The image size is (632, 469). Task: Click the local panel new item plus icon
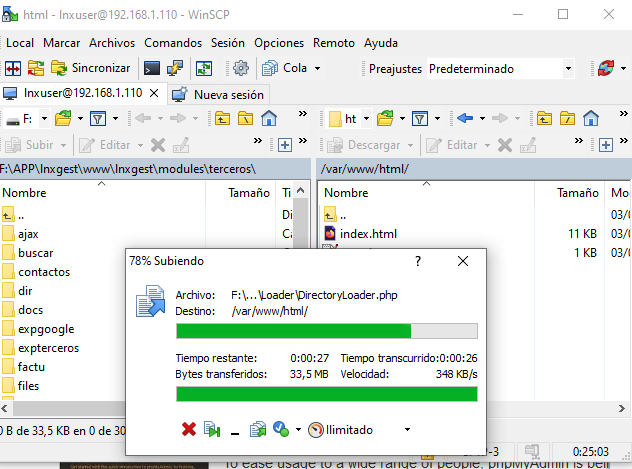[285, 145]
